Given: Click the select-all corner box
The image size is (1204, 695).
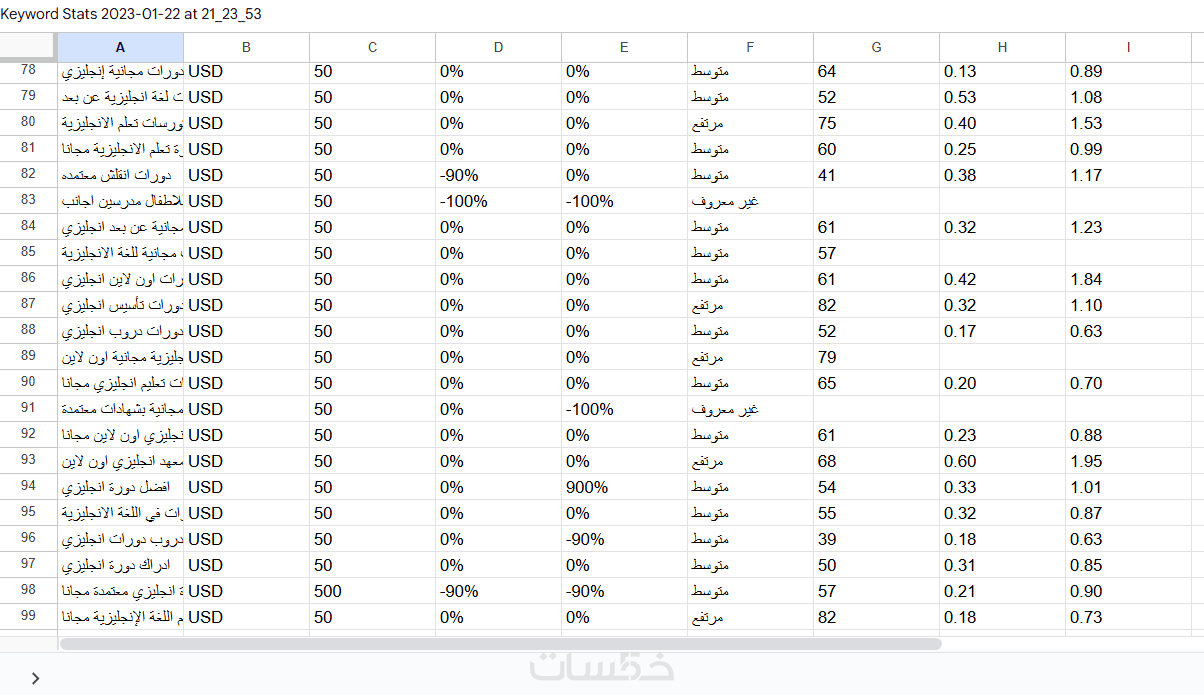Looking at the screenshot, I should tap(28, 47).
